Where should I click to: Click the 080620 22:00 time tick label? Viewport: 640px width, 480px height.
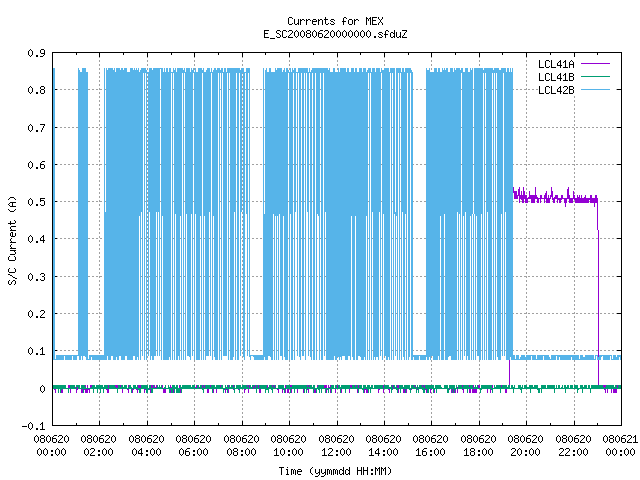(574, 446)
